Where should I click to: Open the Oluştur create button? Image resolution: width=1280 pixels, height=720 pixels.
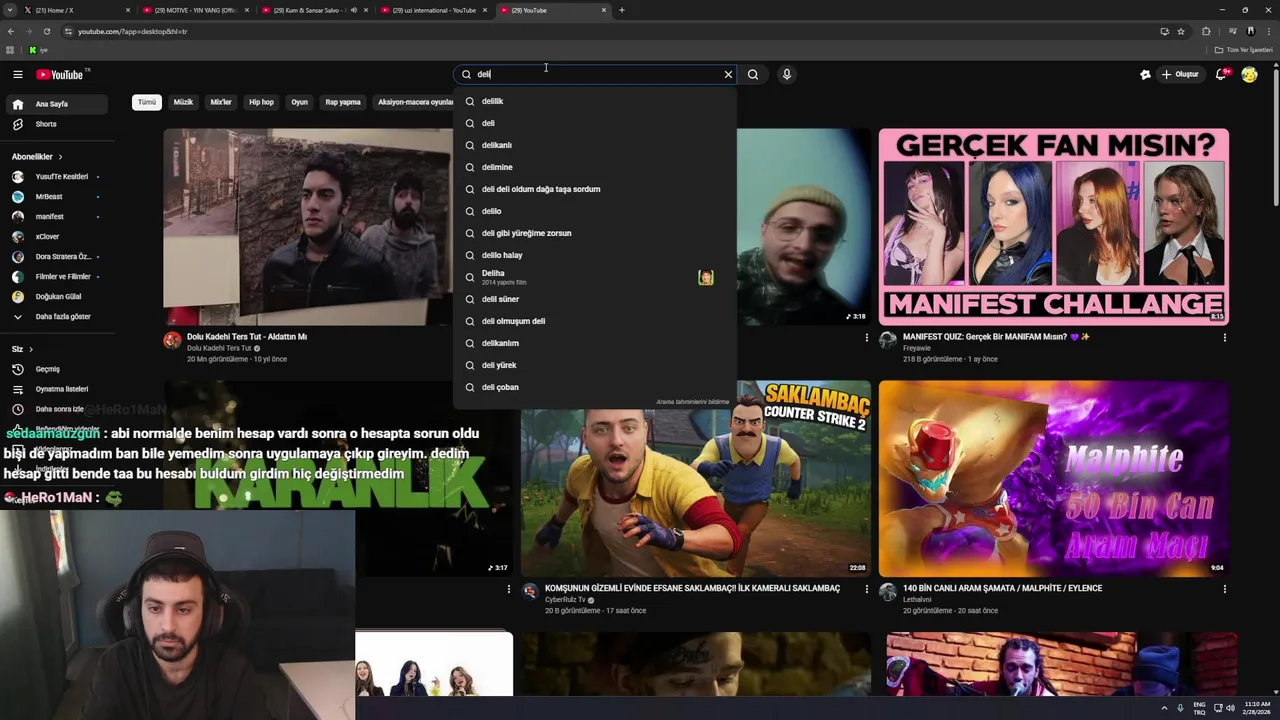click(x=1180, y=74)
